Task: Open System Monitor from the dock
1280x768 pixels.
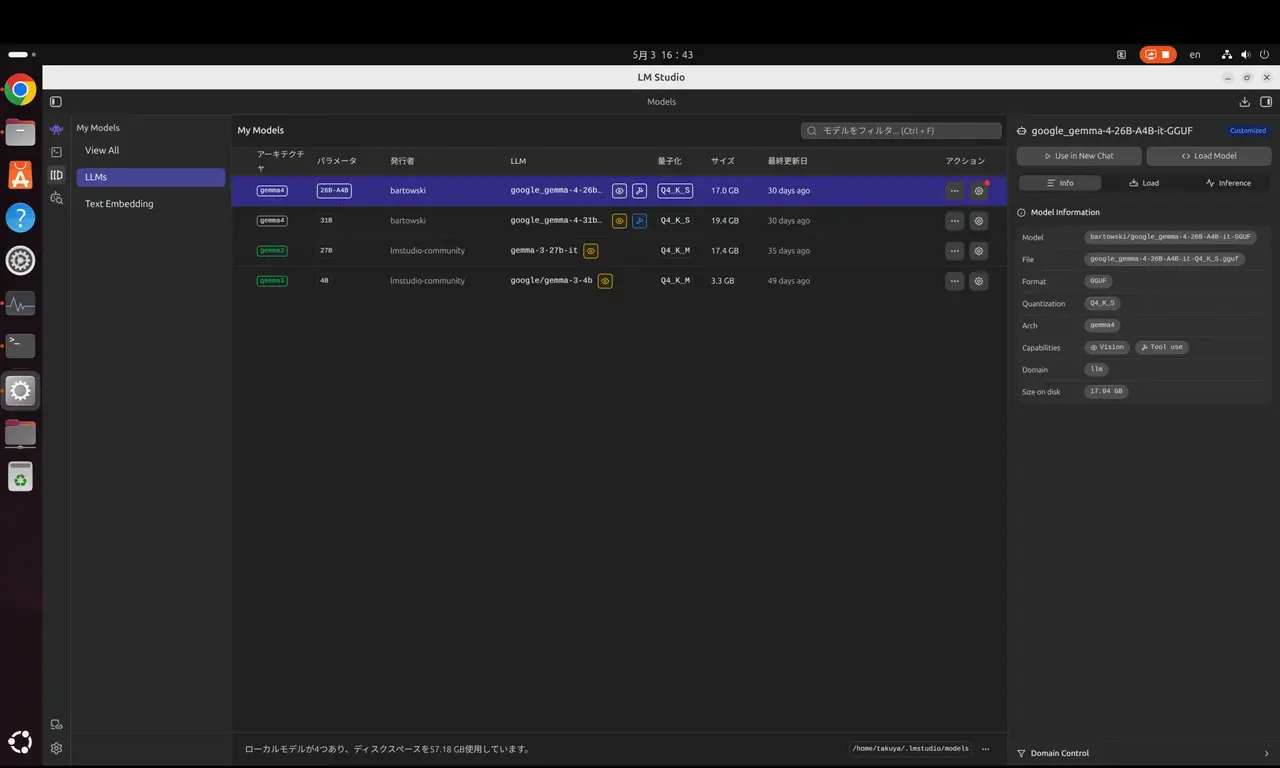Action: coord(20,303)
